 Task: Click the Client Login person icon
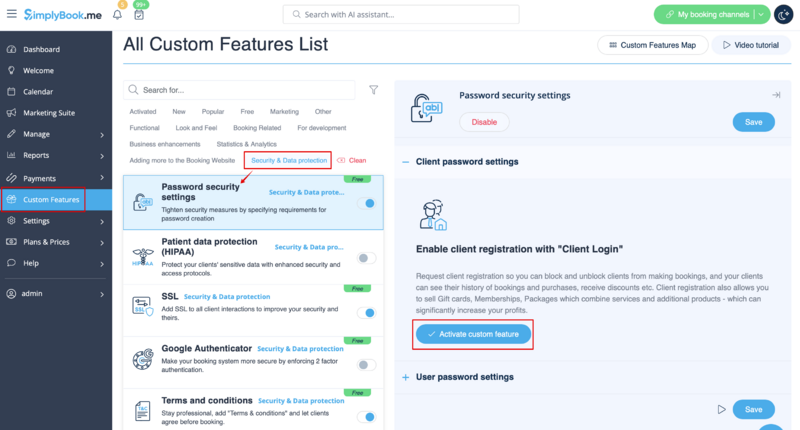(433, 215)
